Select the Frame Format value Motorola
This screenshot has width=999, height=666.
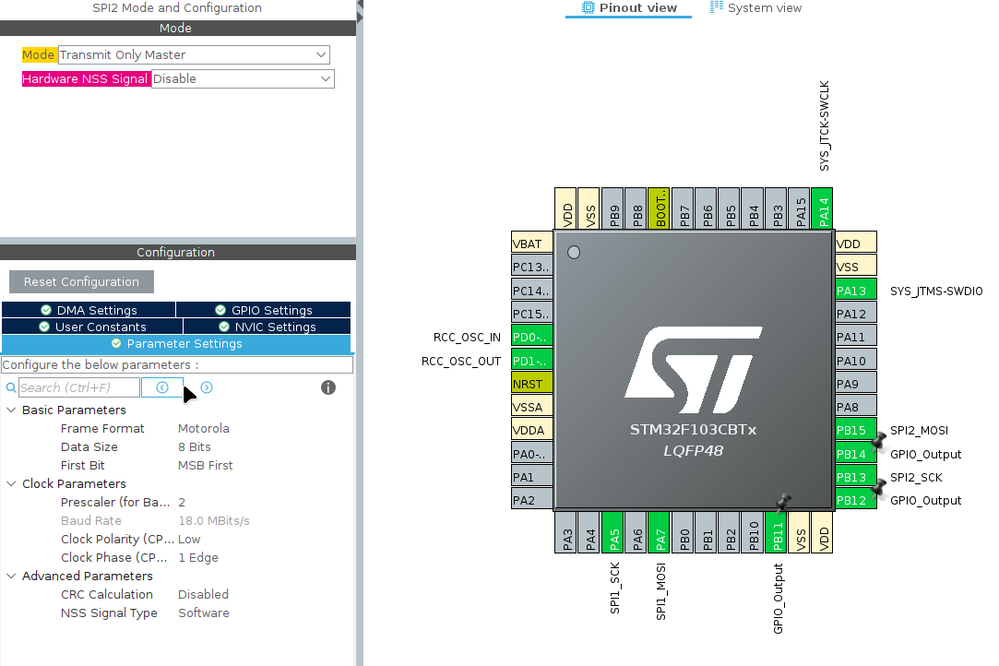[203, 428]
